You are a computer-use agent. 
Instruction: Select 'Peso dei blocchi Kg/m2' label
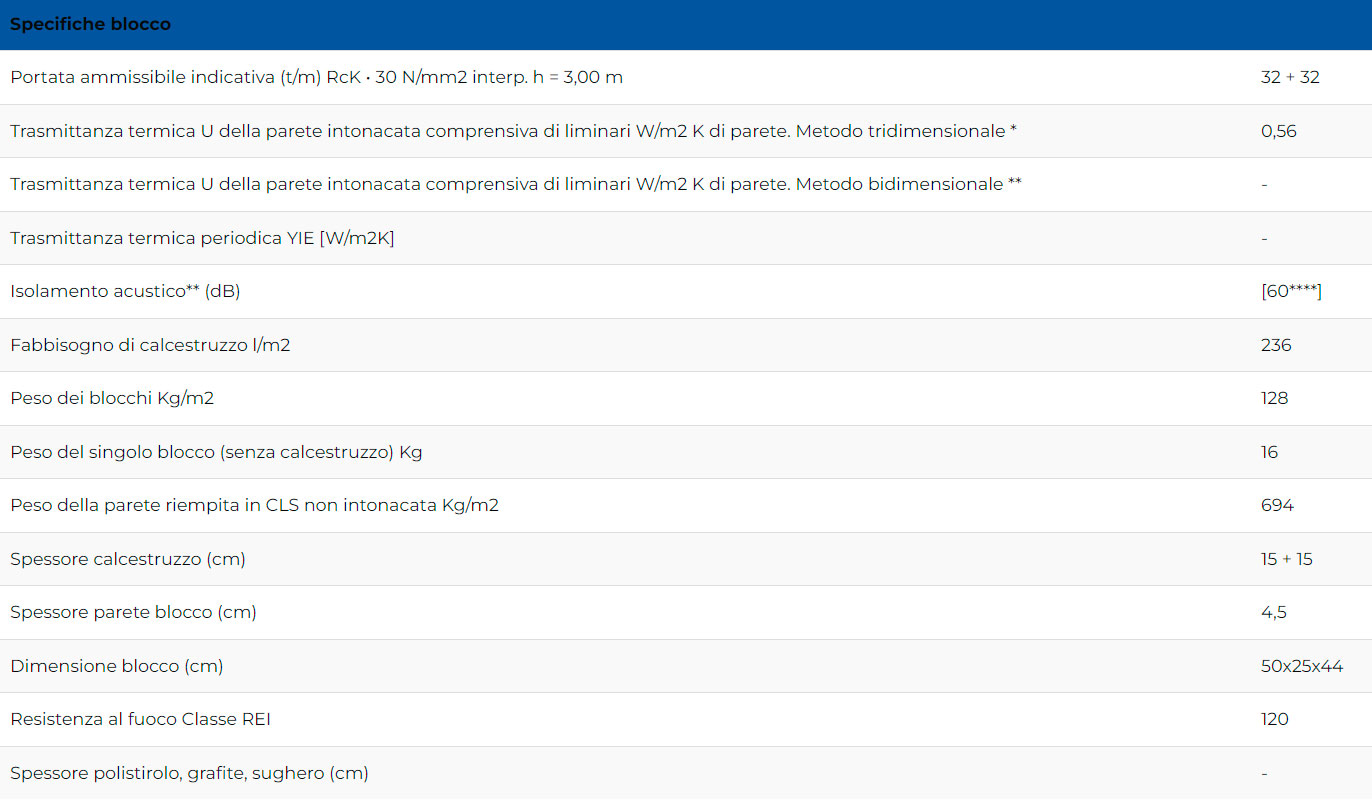pyautogui.click(x=112, y=398)
